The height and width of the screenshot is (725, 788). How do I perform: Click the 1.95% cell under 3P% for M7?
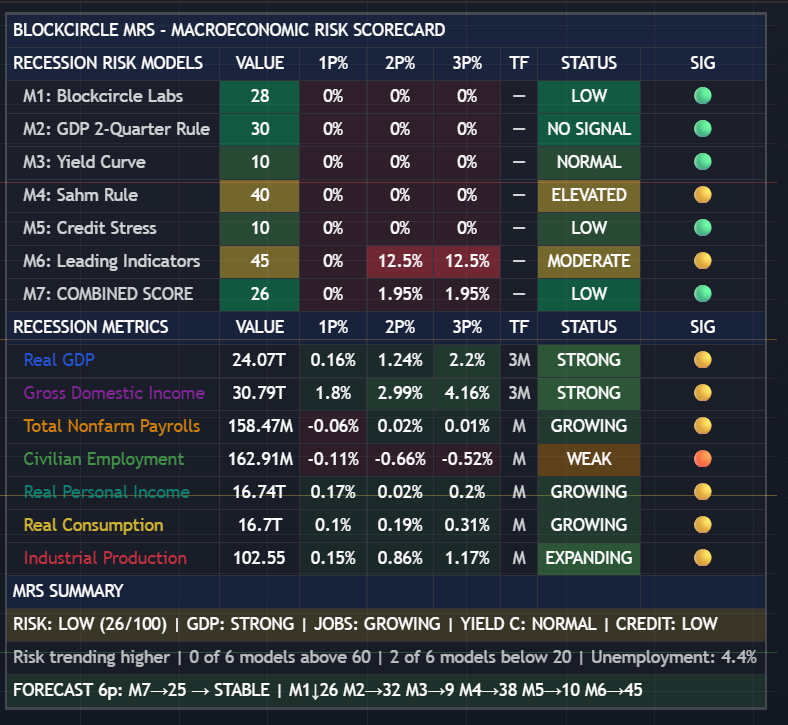pos(467,293)
